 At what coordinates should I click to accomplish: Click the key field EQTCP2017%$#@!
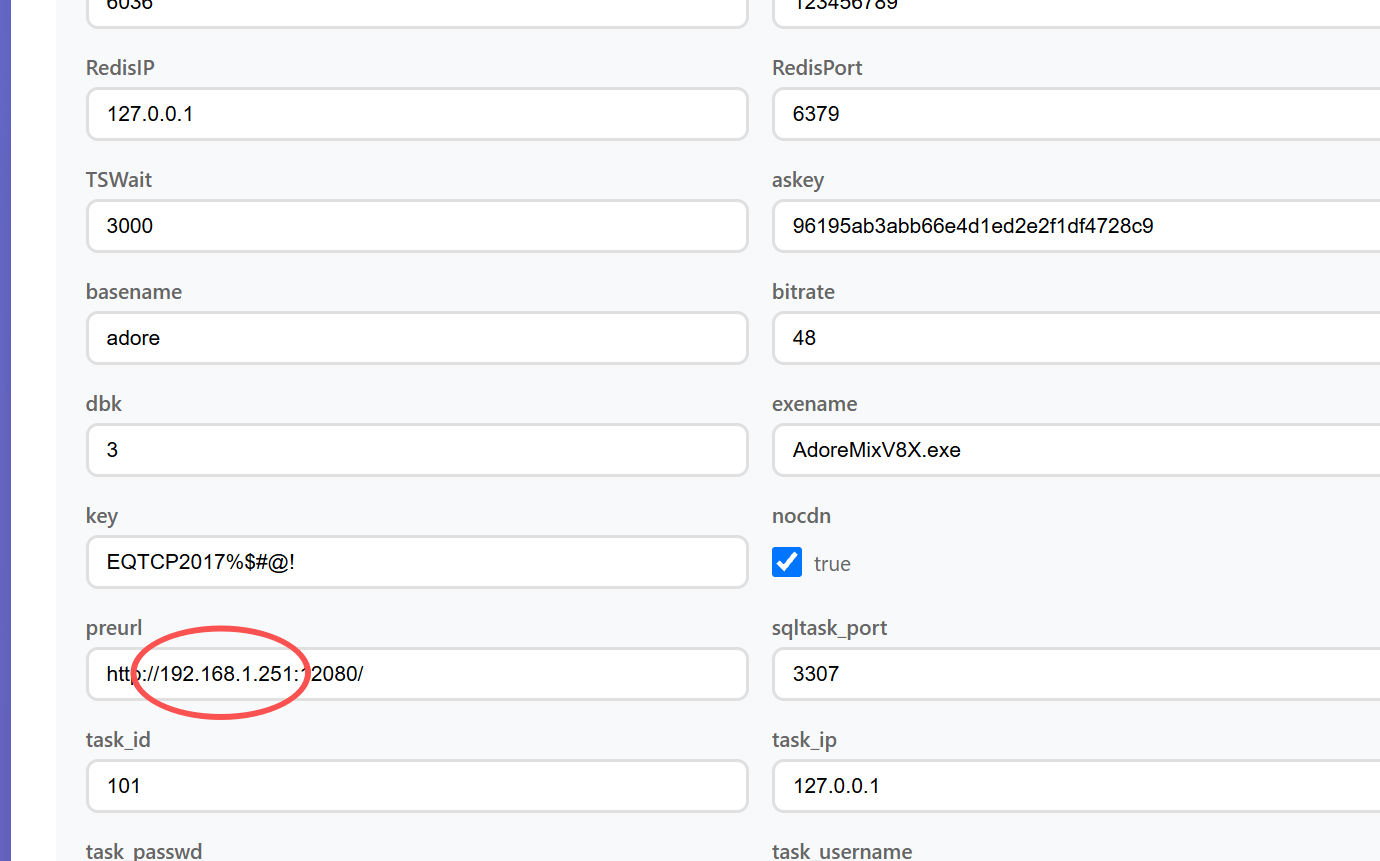pyautogui.click(x=417, y=562)
